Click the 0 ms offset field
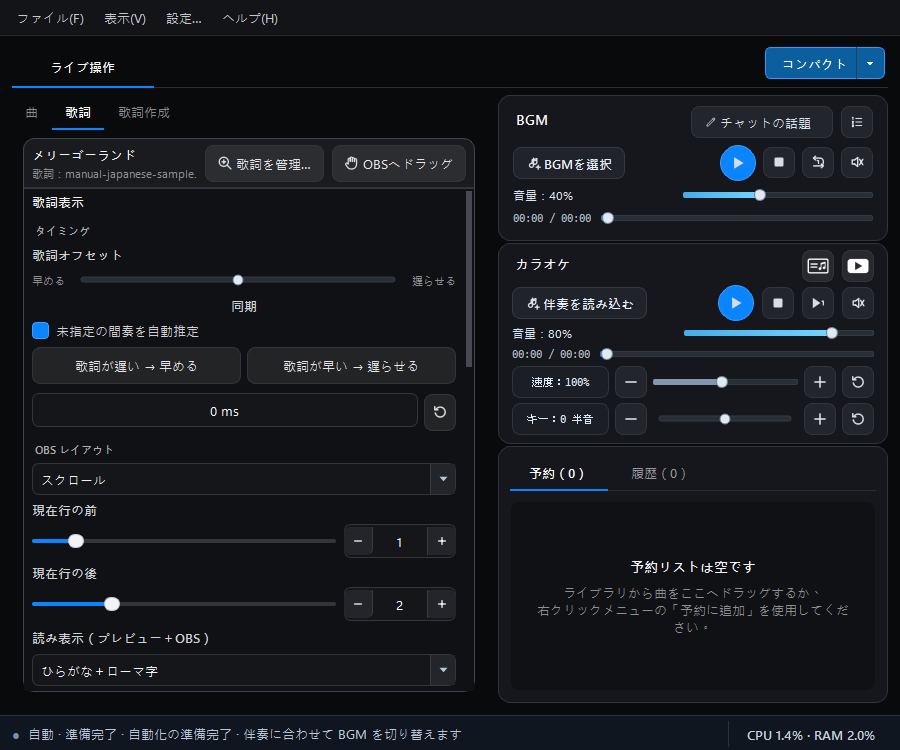Viewport: 900px width, 750px height. tap(224, 411)
